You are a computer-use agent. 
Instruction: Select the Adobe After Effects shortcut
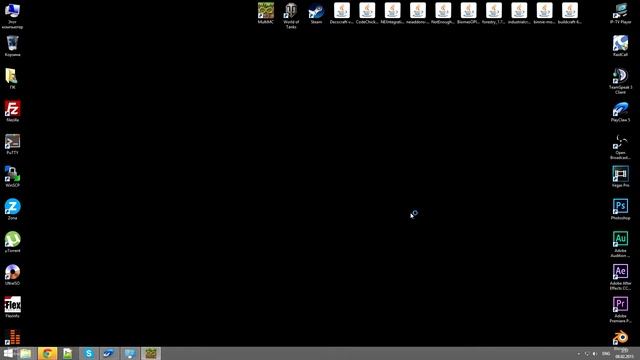(620, 277)
